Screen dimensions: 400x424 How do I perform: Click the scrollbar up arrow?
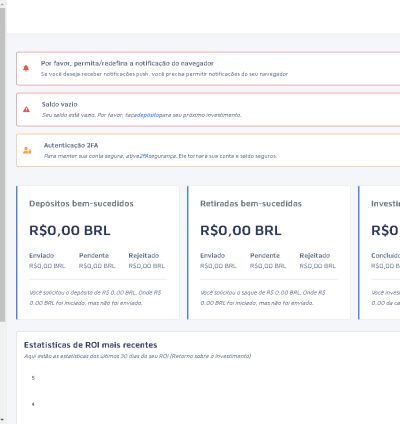tap(2, 4)
